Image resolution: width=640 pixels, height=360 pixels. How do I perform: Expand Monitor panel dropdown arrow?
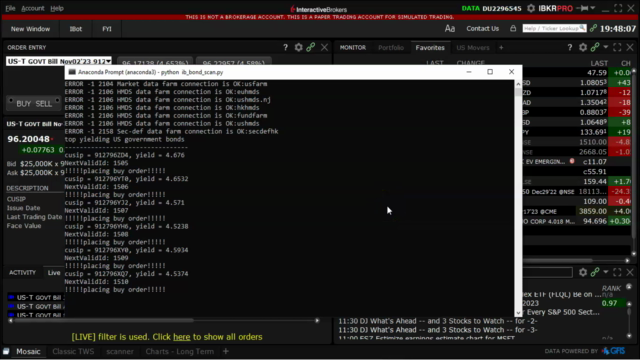tap(606, 47)
